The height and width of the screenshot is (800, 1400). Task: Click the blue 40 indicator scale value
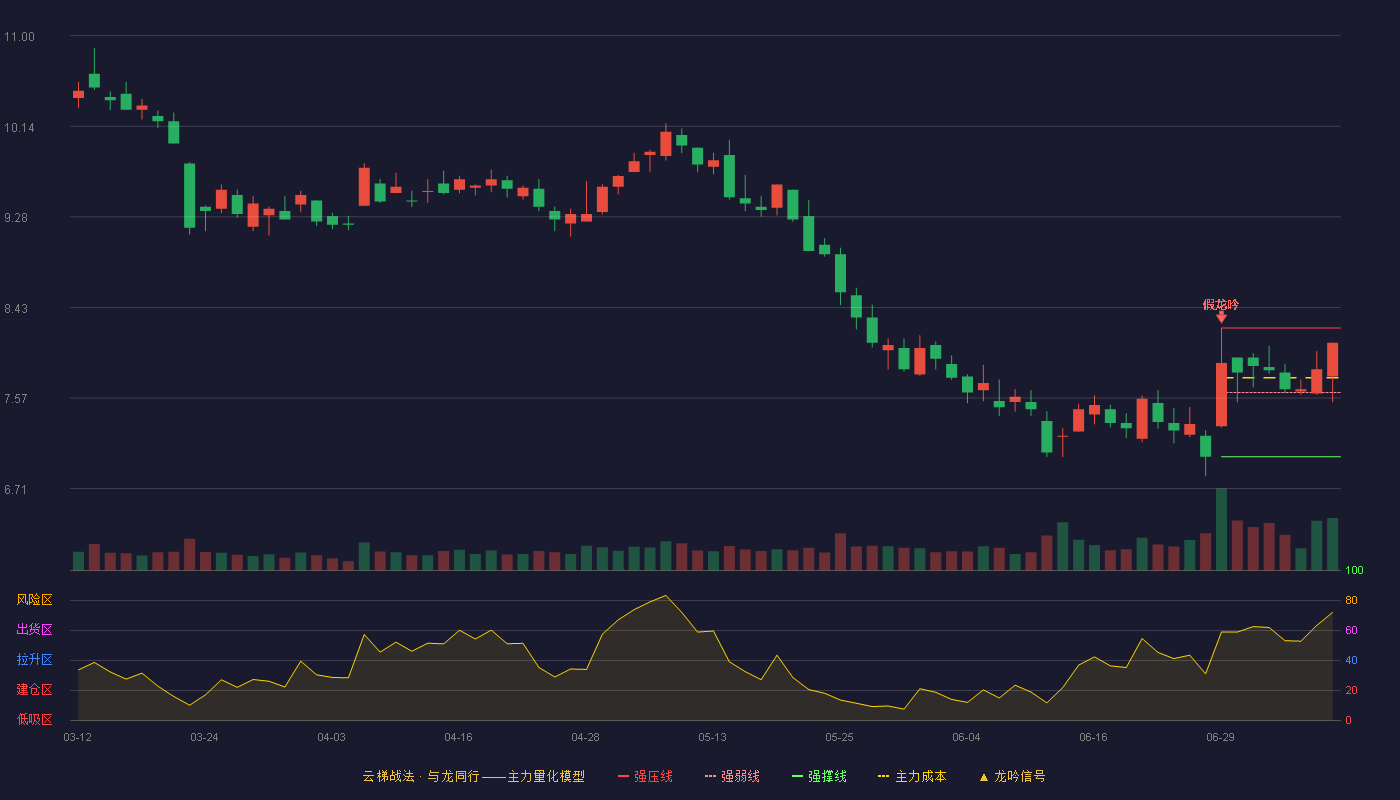1351,660
